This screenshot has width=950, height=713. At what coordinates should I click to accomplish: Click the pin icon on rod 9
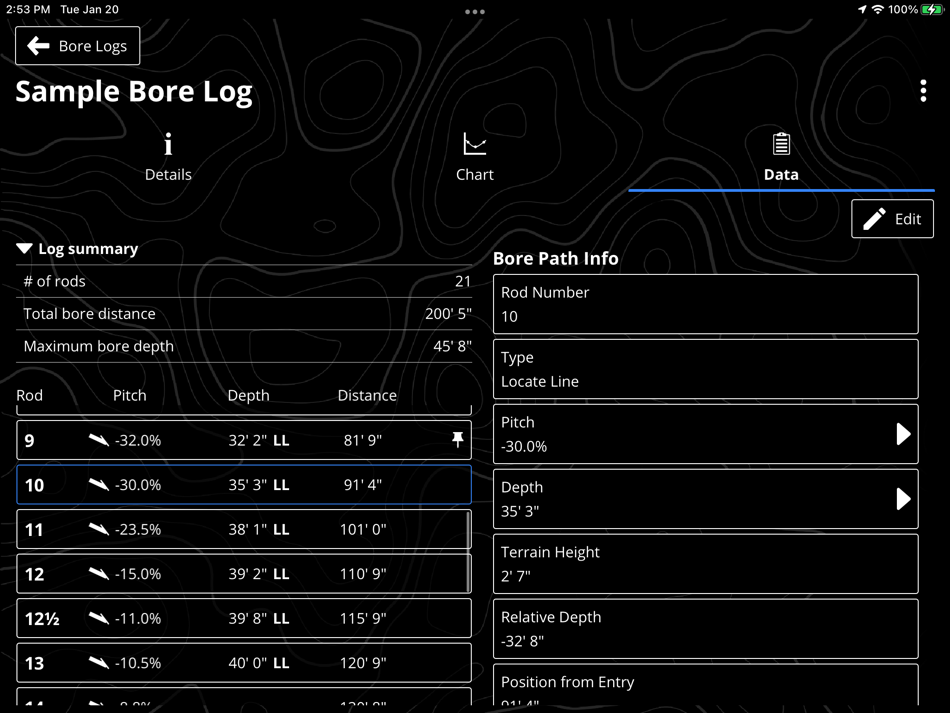[457, 440]
